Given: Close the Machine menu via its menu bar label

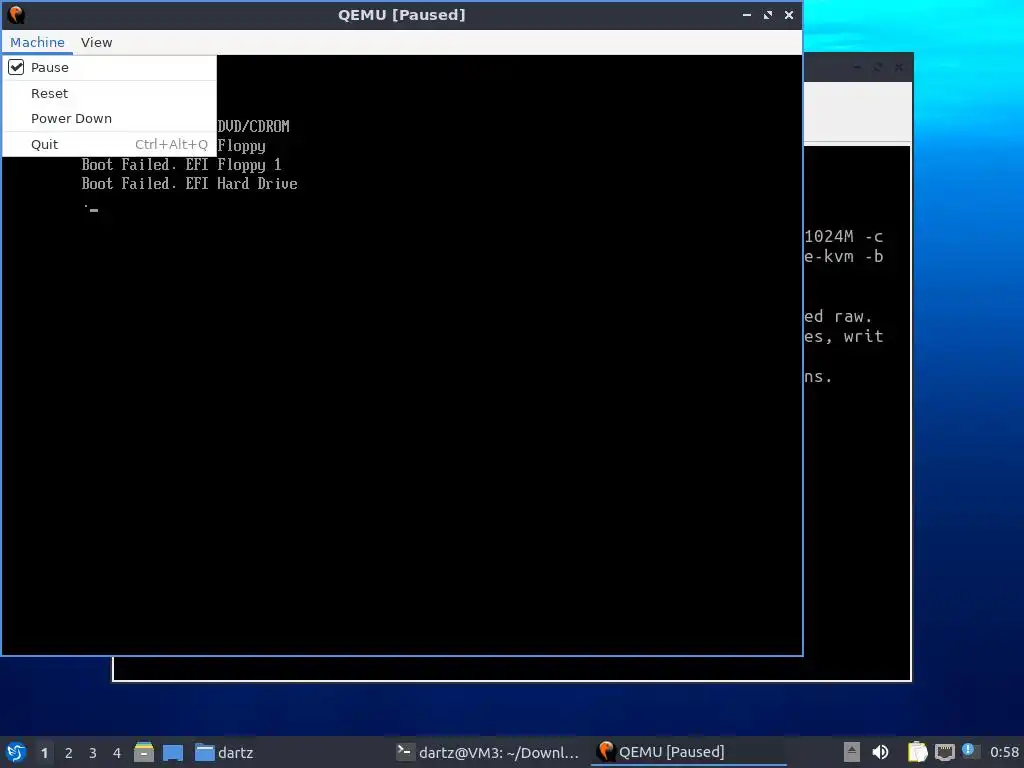Looking at the screenshot, I should [37, 42].
